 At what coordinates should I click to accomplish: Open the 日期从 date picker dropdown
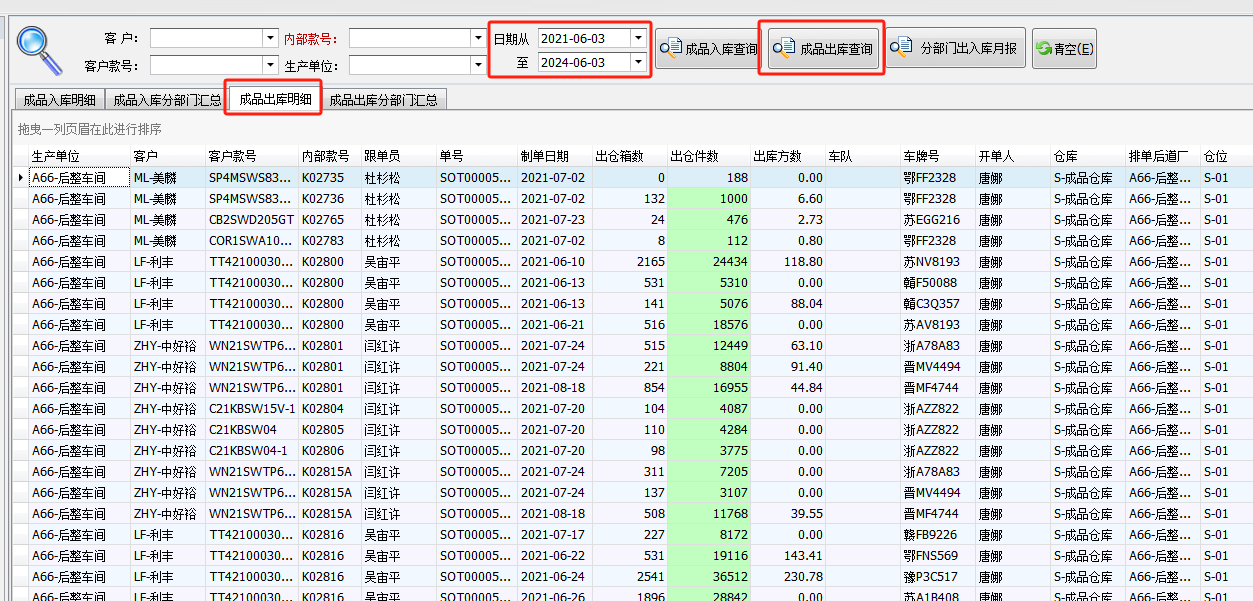coord(638,38)
